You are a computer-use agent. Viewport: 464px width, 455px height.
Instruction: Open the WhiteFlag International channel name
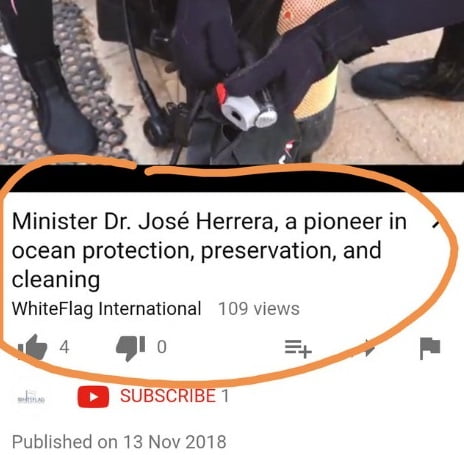pos(106,309)
